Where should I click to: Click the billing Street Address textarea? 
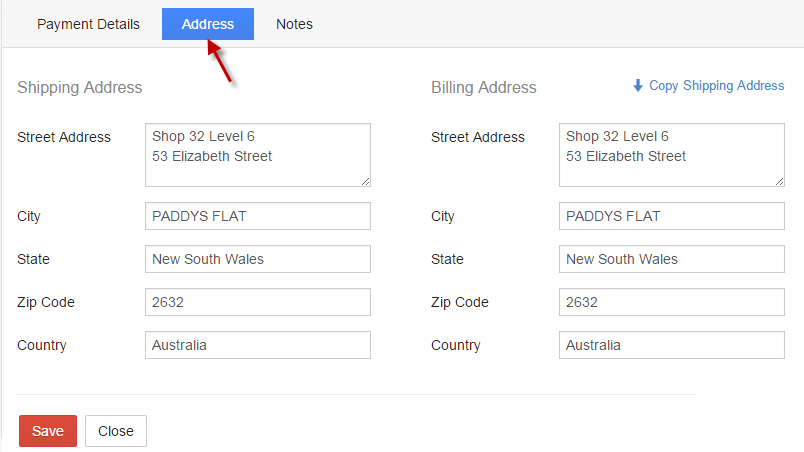point(672,155)
